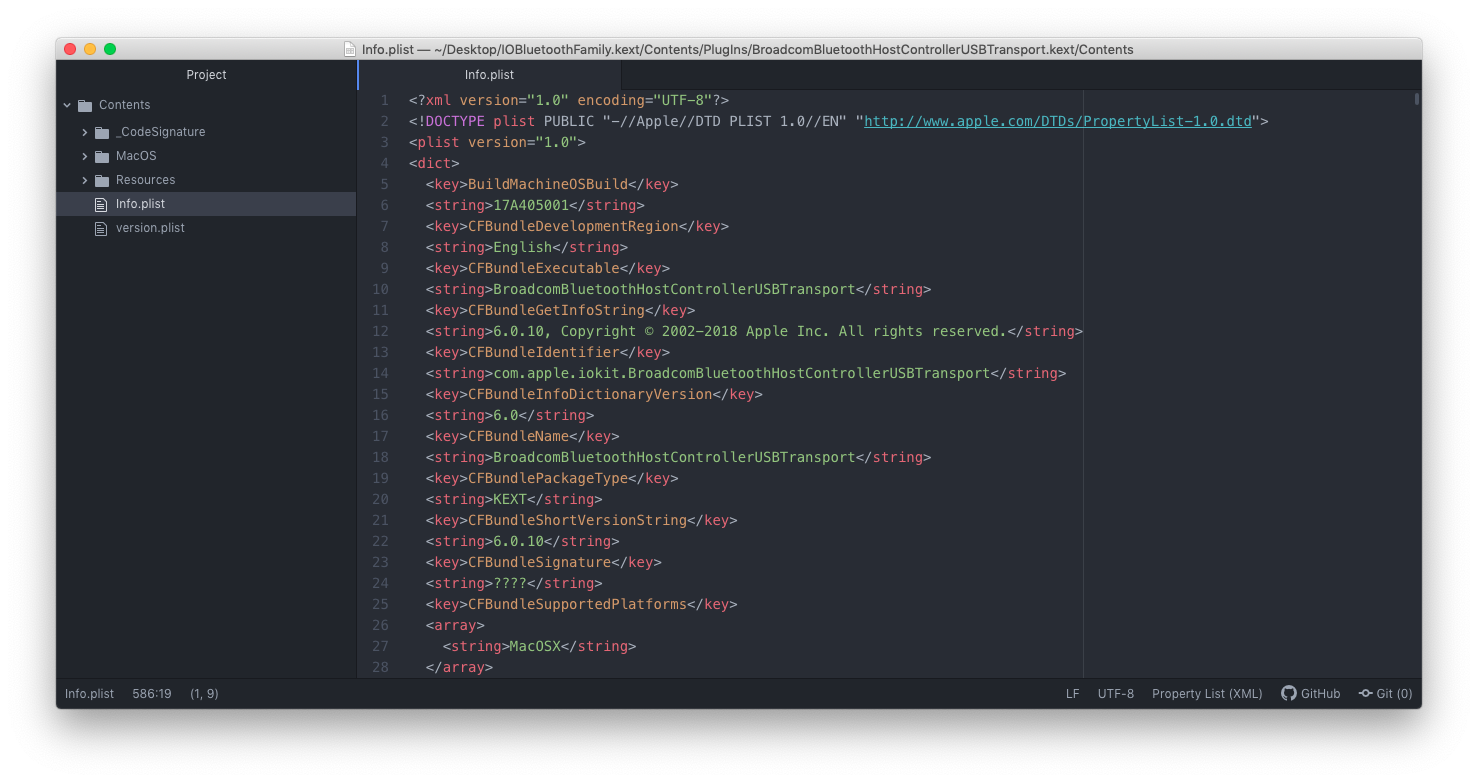Click line number 14 in the gutter
This screenshot has height=783, width=1478.
click(x=380, y=373)
